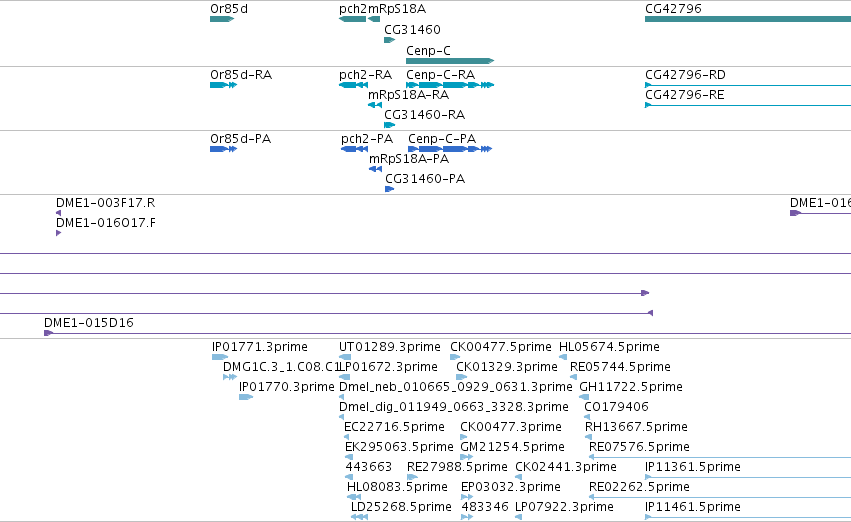Select the mRpS18A-PA label
The height and width of the screenshot is (522, 851).
[409, 159]
